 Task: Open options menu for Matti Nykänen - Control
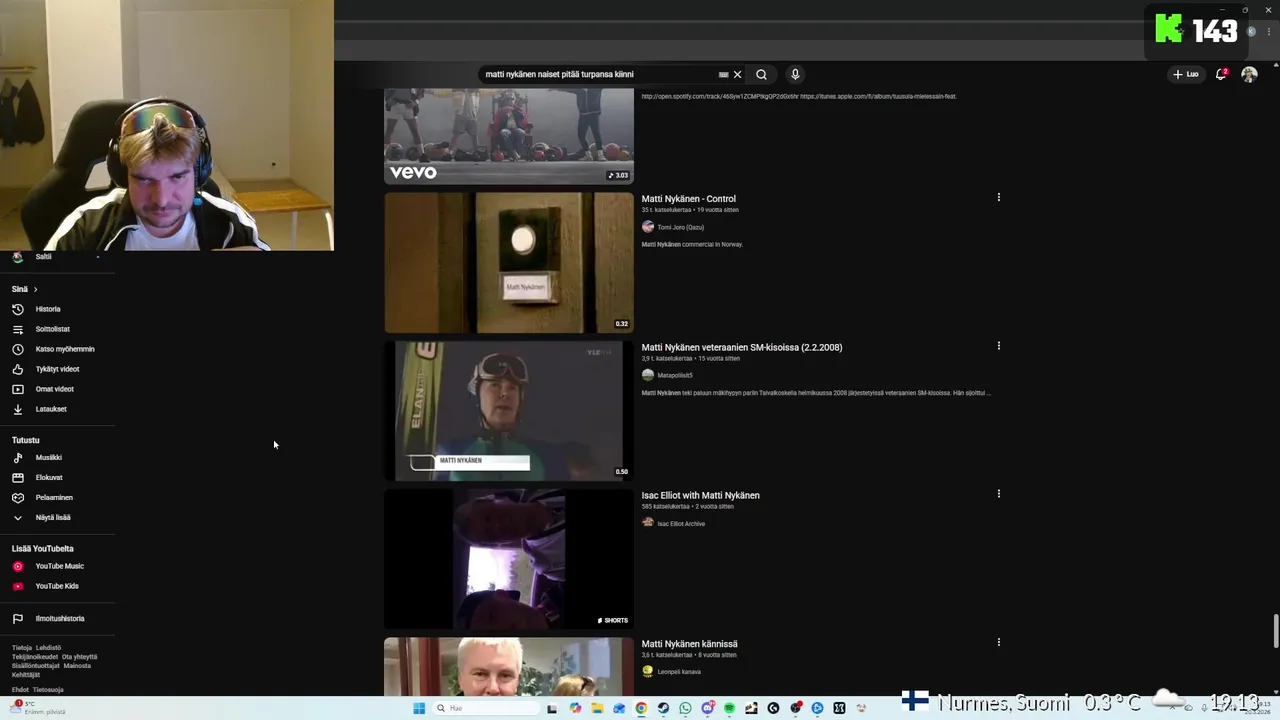(x=998, y=197)
